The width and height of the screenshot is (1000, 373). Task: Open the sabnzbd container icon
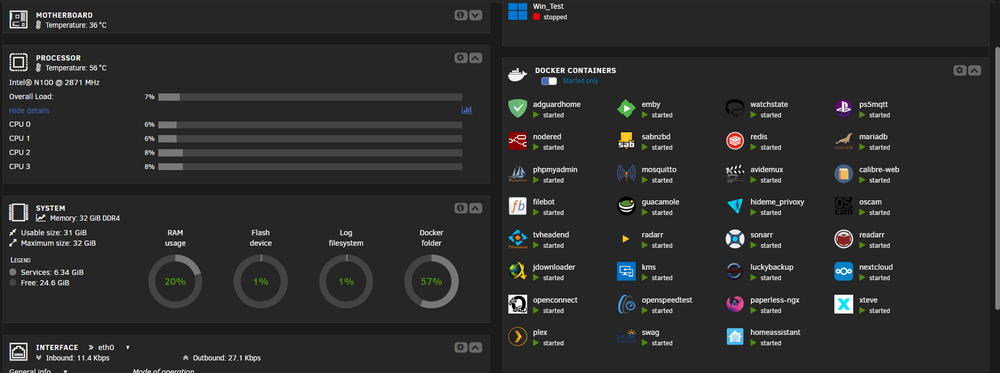(626, 142)
